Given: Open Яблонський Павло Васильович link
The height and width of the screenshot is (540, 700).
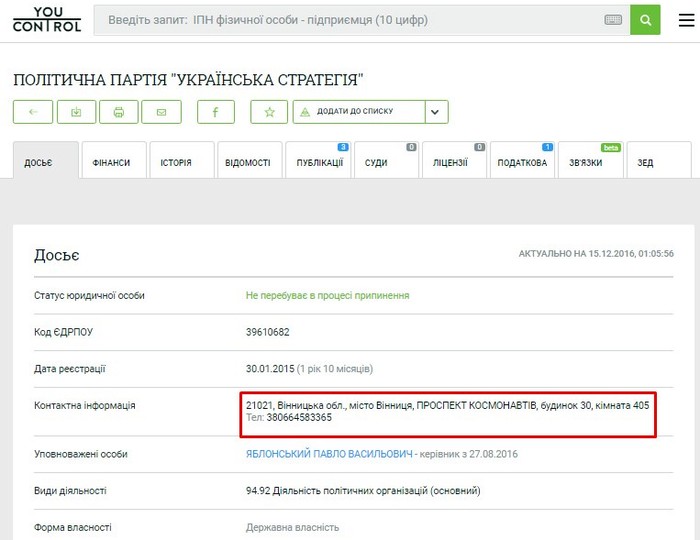Looking at the screenshot, I should (329, 454).
